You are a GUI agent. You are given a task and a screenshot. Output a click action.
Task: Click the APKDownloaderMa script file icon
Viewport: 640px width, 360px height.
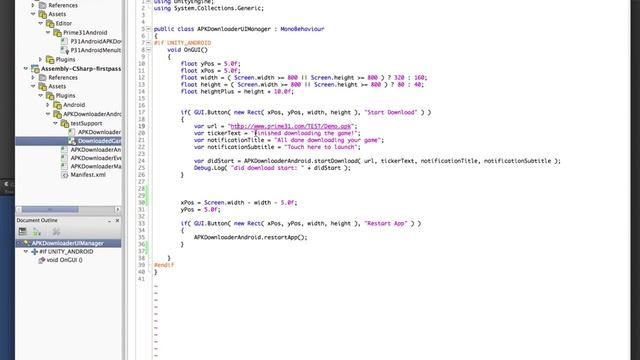(64, 166)
